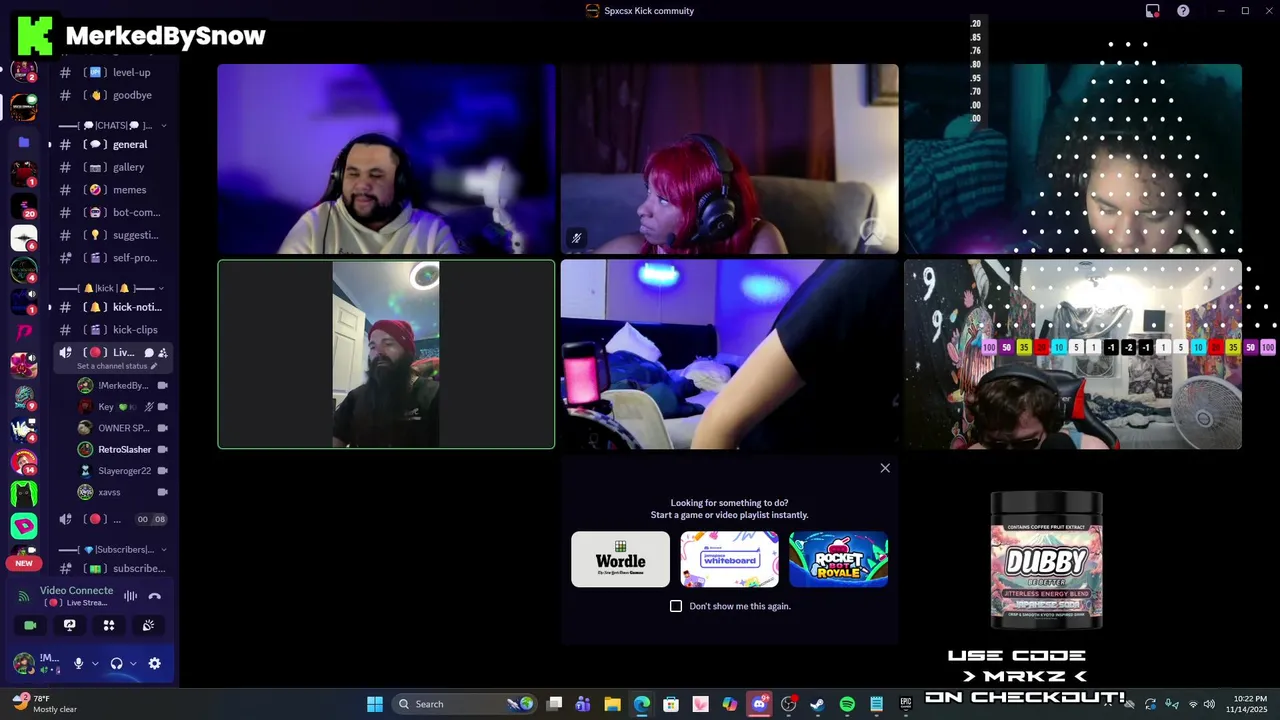Open black cat server icon

click(24, 493)
